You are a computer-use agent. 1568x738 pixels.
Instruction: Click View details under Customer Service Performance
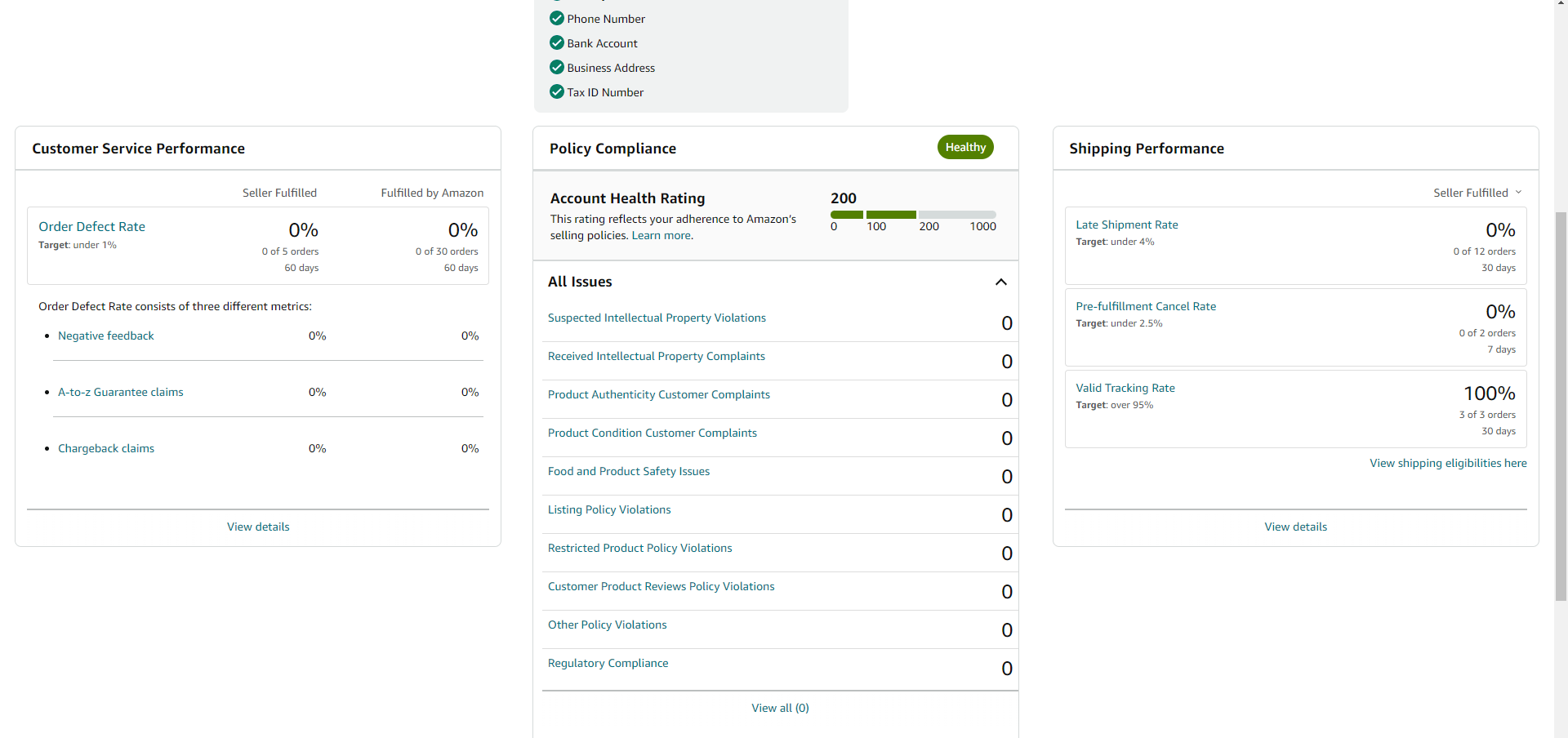pyautogui.click(x=258, y=527)
